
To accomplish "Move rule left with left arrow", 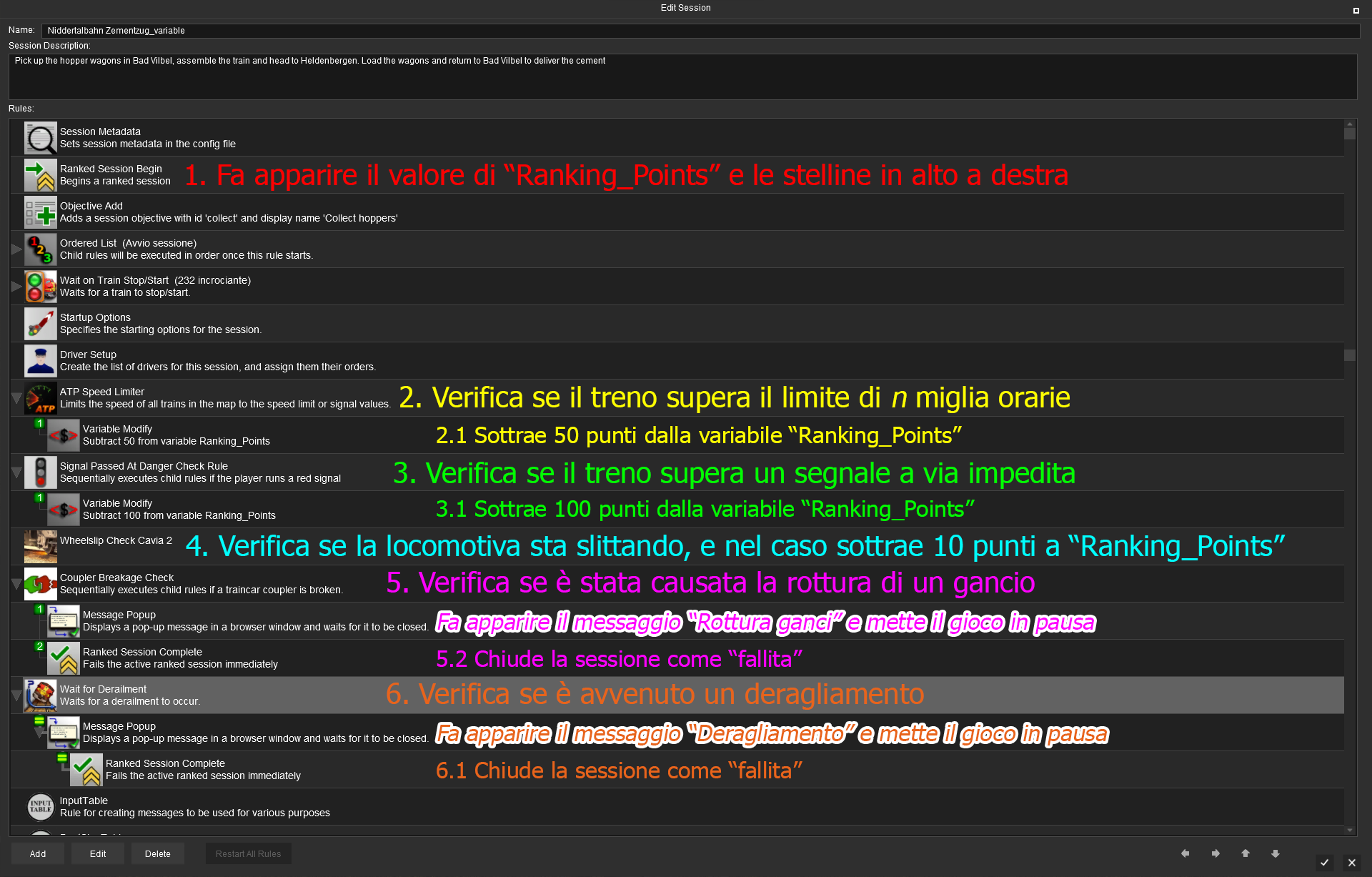I will tap(1185, 853).
